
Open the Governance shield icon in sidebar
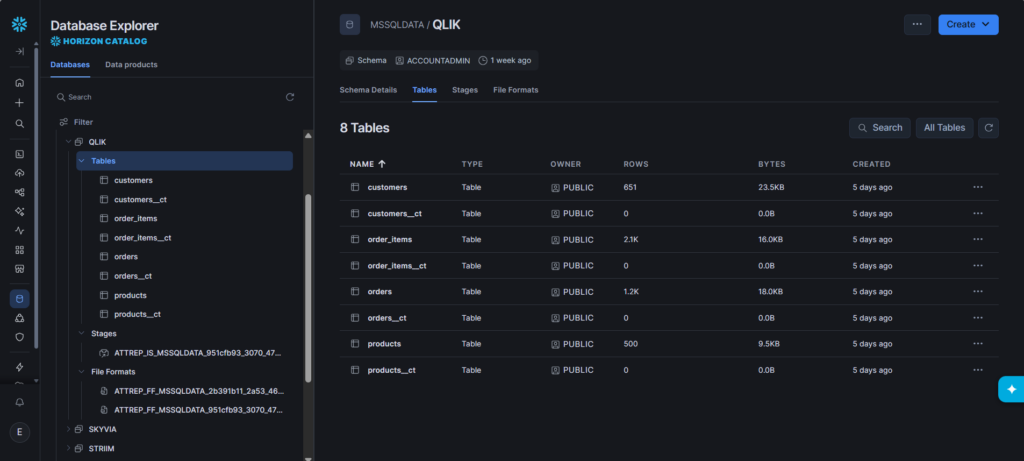coord(20,337)
